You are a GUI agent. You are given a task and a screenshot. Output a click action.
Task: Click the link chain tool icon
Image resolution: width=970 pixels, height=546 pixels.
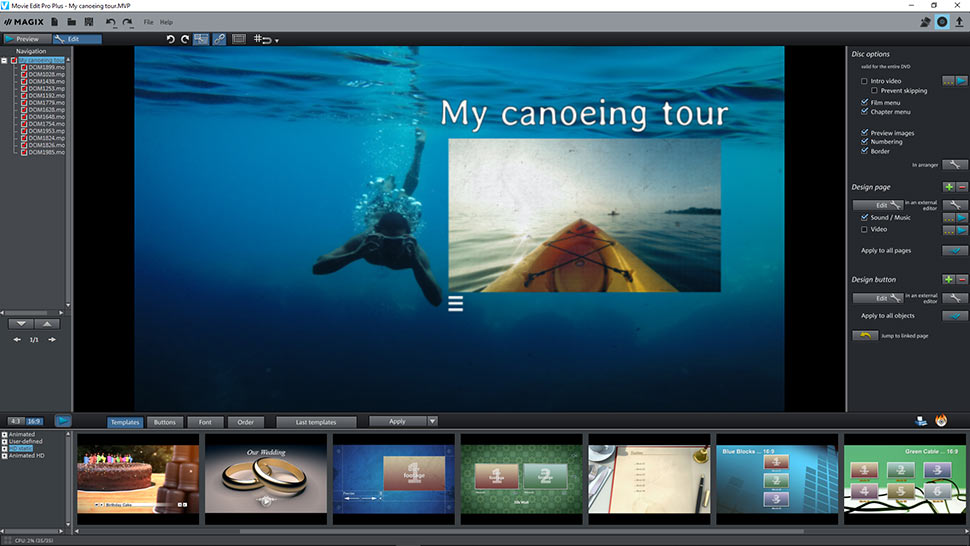[219, 39]
